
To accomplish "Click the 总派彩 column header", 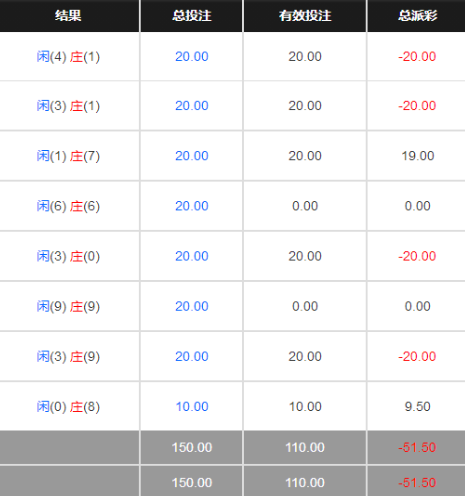I will point(417,15).
